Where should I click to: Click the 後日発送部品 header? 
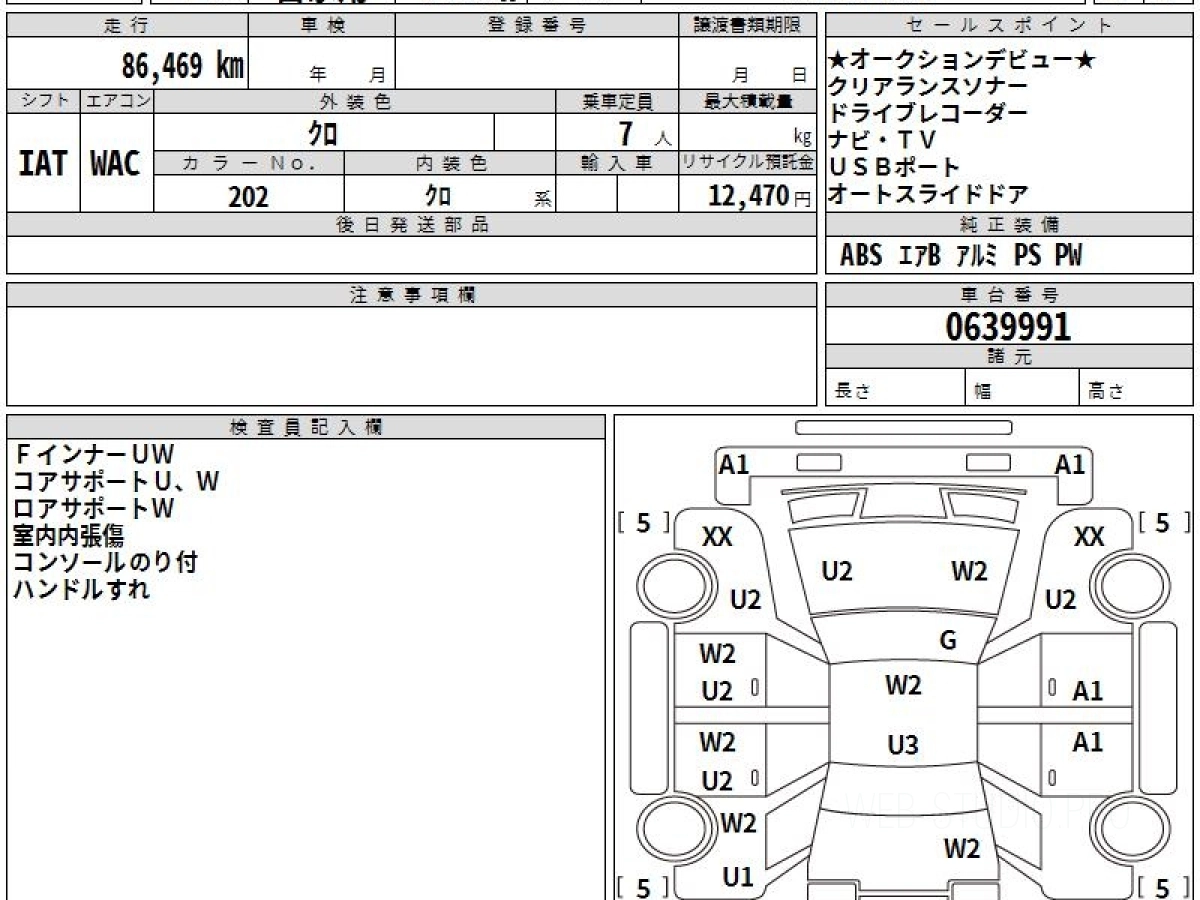click(411, 225)
